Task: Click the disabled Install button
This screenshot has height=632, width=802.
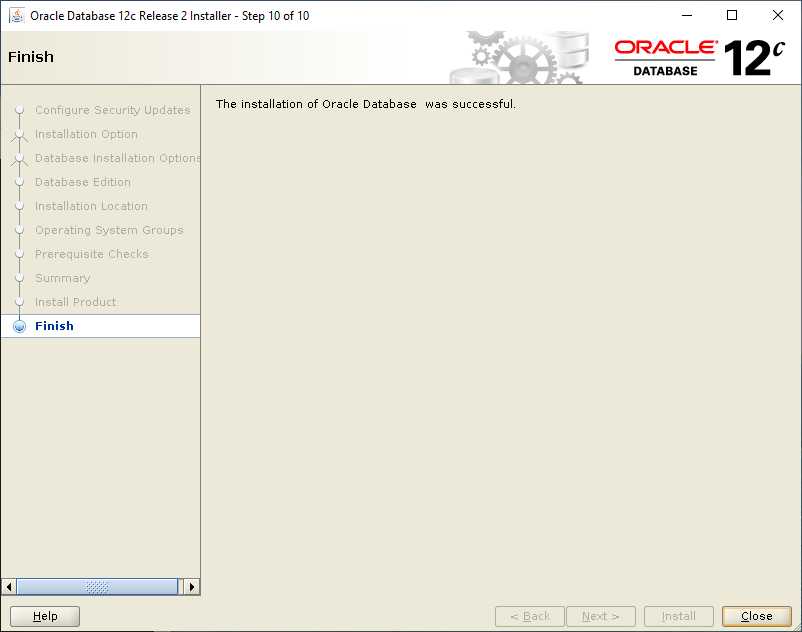Action: [679, 616]
